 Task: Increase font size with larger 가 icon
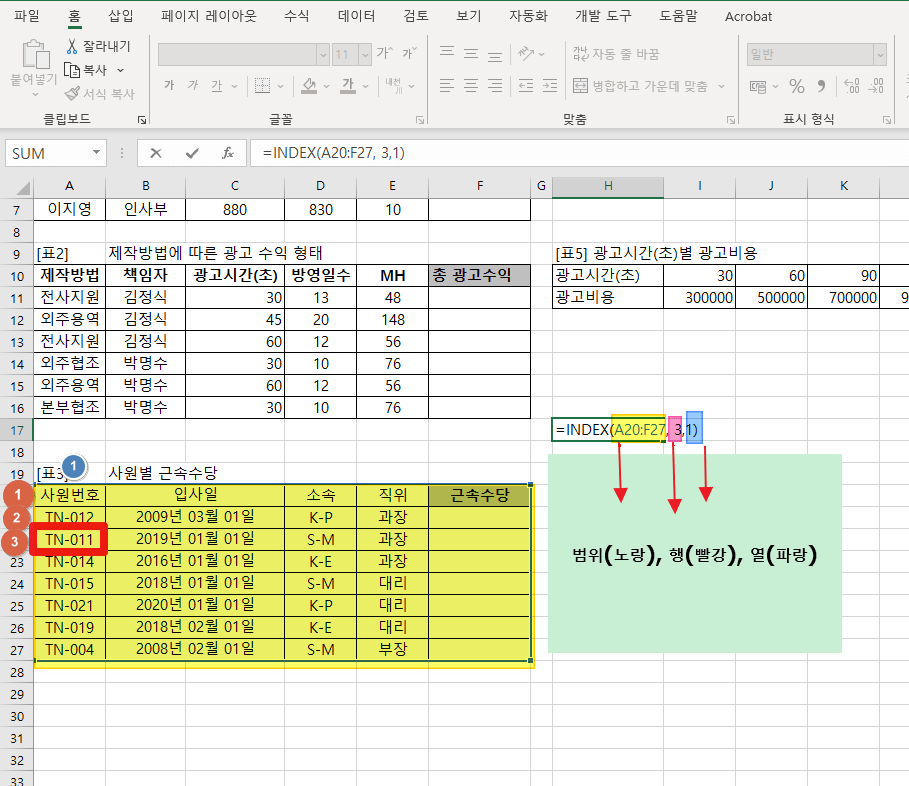(x=384, y=54)
